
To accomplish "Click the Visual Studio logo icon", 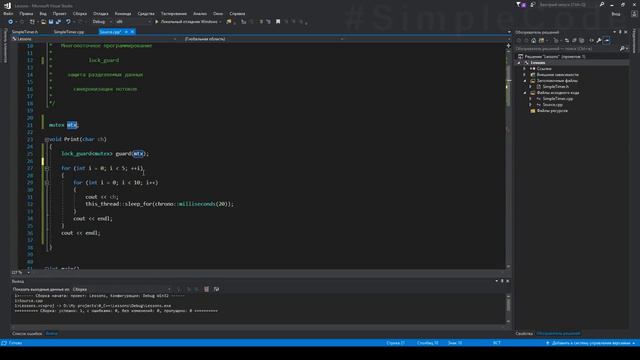I will pyautogui.click(x=7, y=6).
